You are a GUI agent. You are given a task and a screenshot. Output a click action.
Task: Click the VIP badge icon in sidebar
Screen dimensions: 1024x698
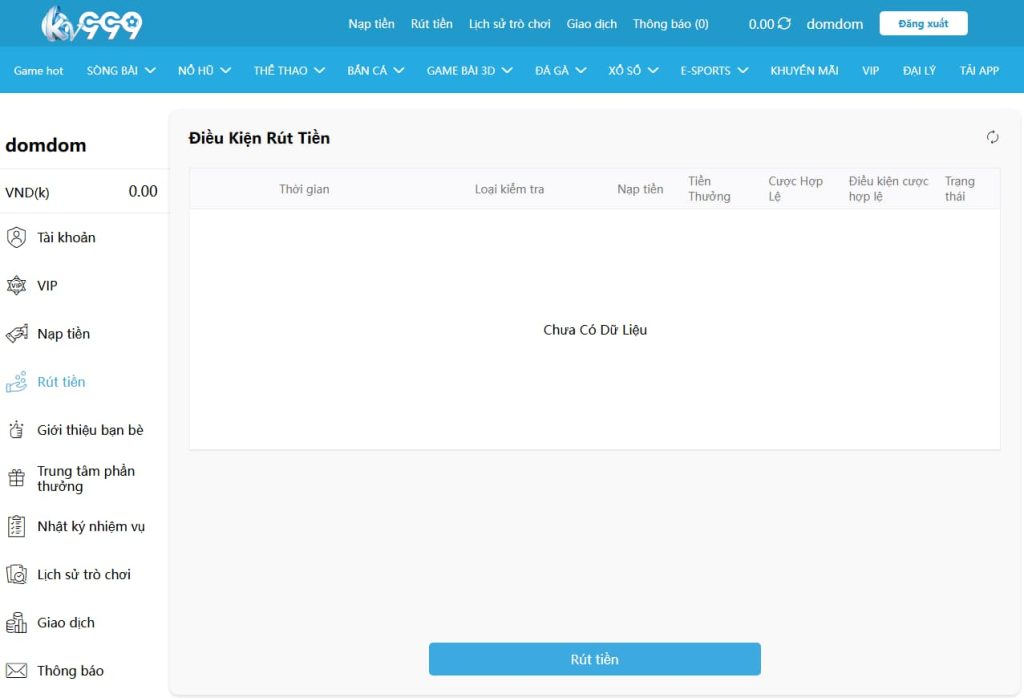pos(16,285)
